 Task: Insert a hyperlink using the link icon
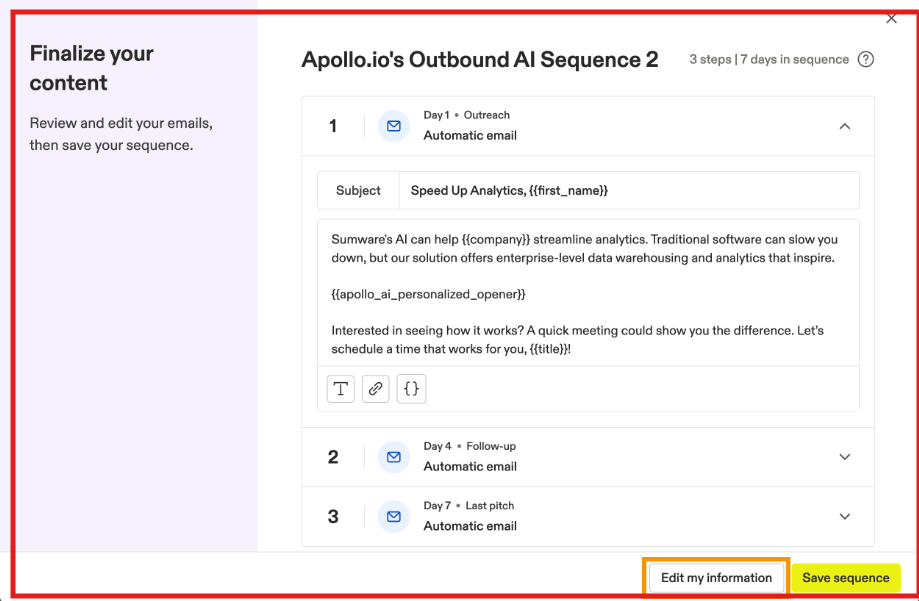click(375, 389)
